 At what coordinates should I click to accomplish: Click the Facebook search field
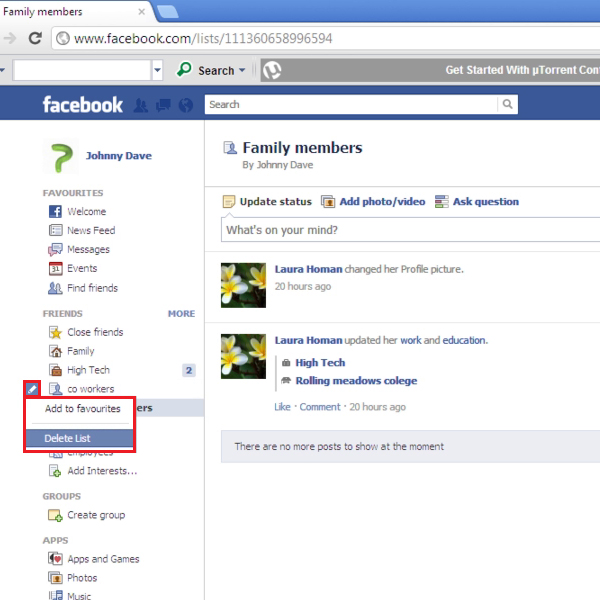pyautogui.click(x=351, y=104)
